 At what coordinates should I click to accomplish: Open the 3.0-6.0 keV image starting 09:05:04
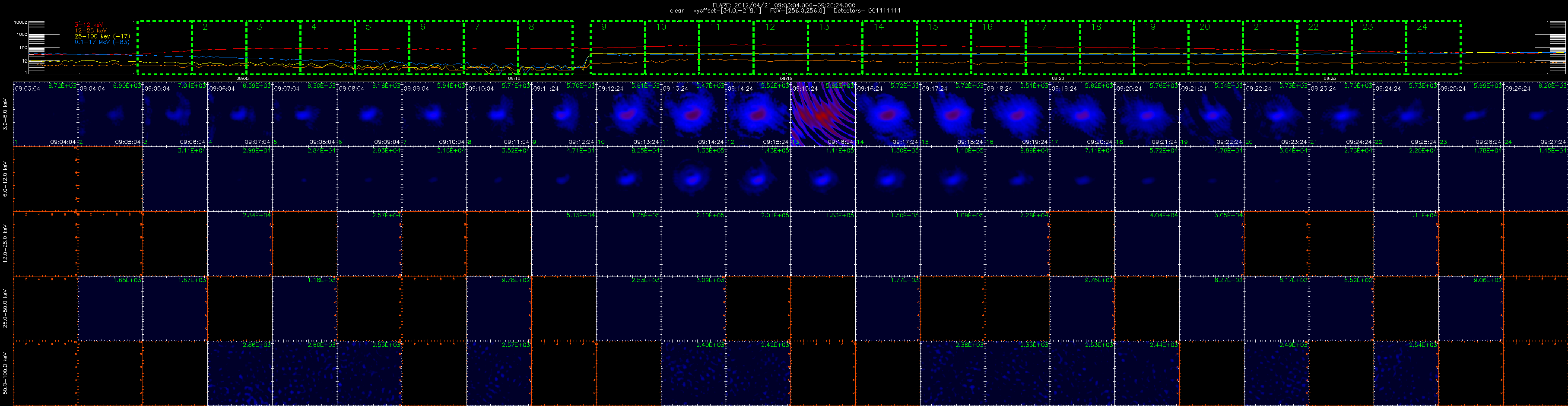[175, 114]
